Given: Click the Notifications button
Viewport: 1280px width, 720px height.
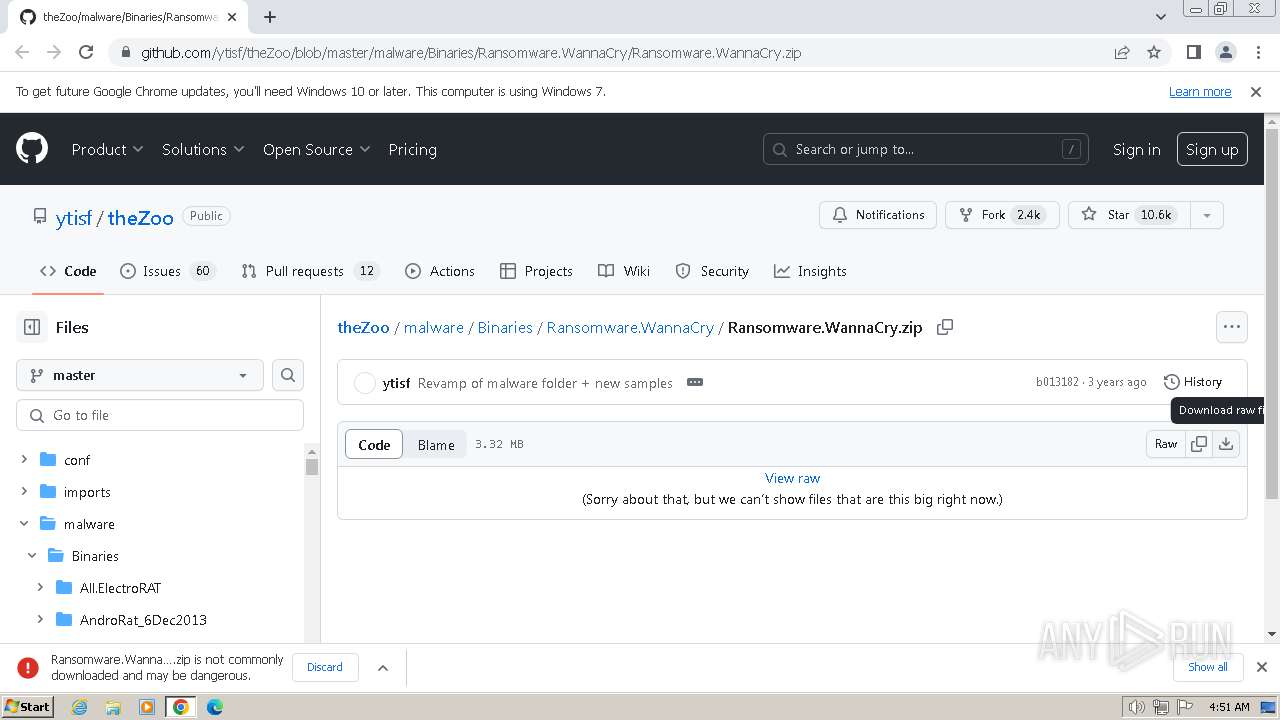Looking at the screenshot, I should [878, 215].
